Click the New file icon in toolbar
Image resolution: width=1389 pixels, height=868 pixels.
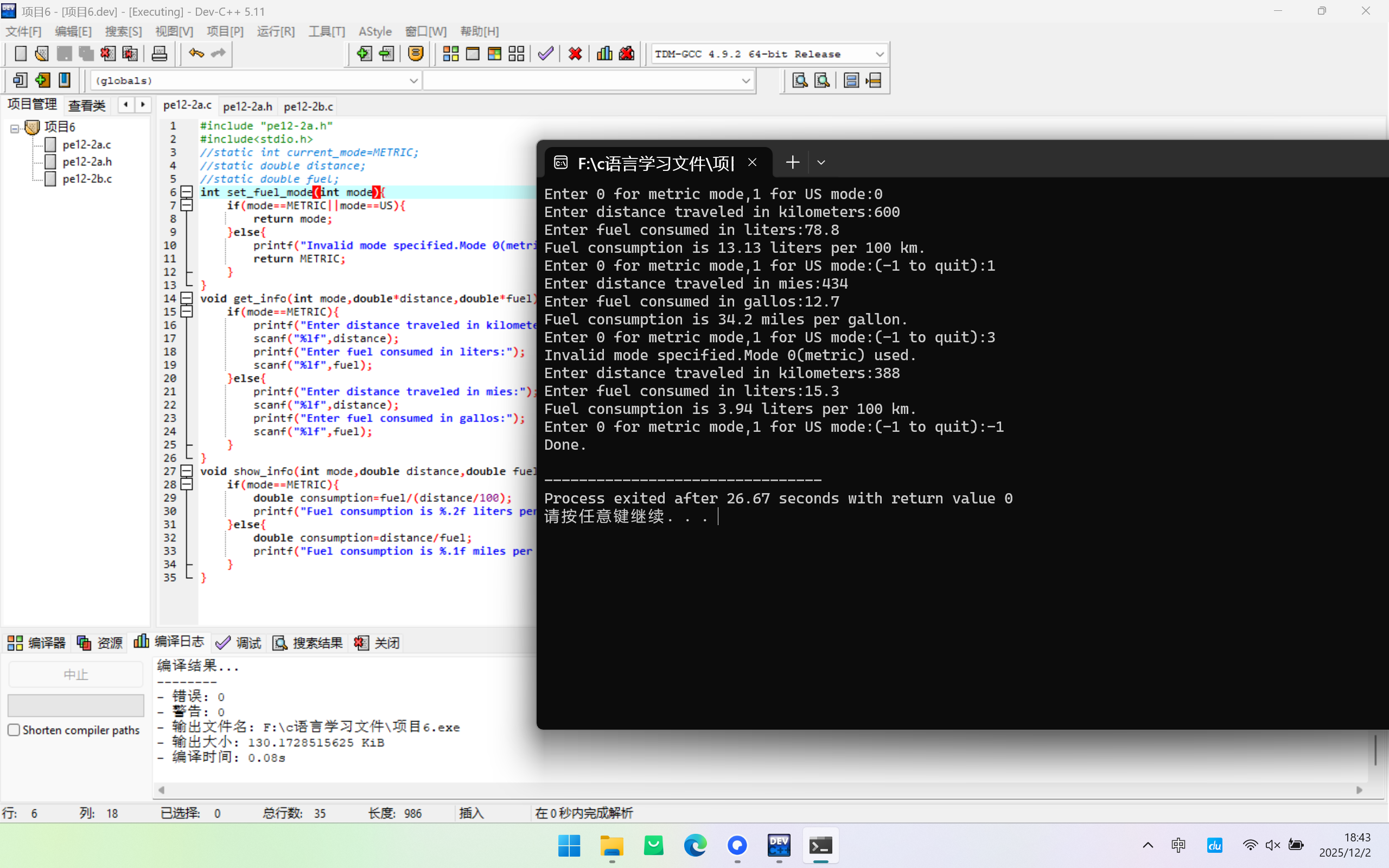tap(21, 54)
